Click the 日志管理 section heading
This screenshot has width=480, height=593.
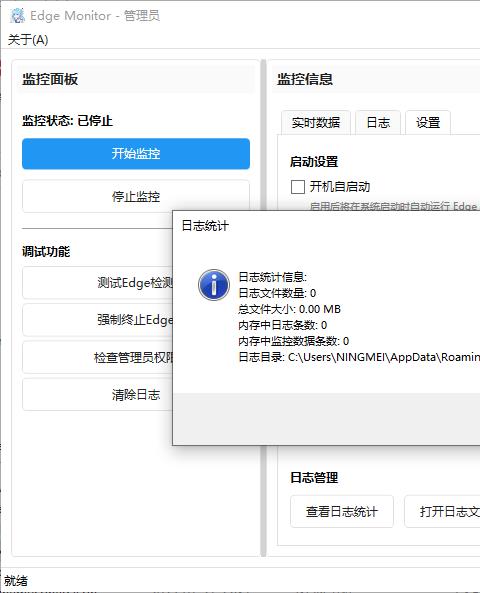(x=314, y=478)
